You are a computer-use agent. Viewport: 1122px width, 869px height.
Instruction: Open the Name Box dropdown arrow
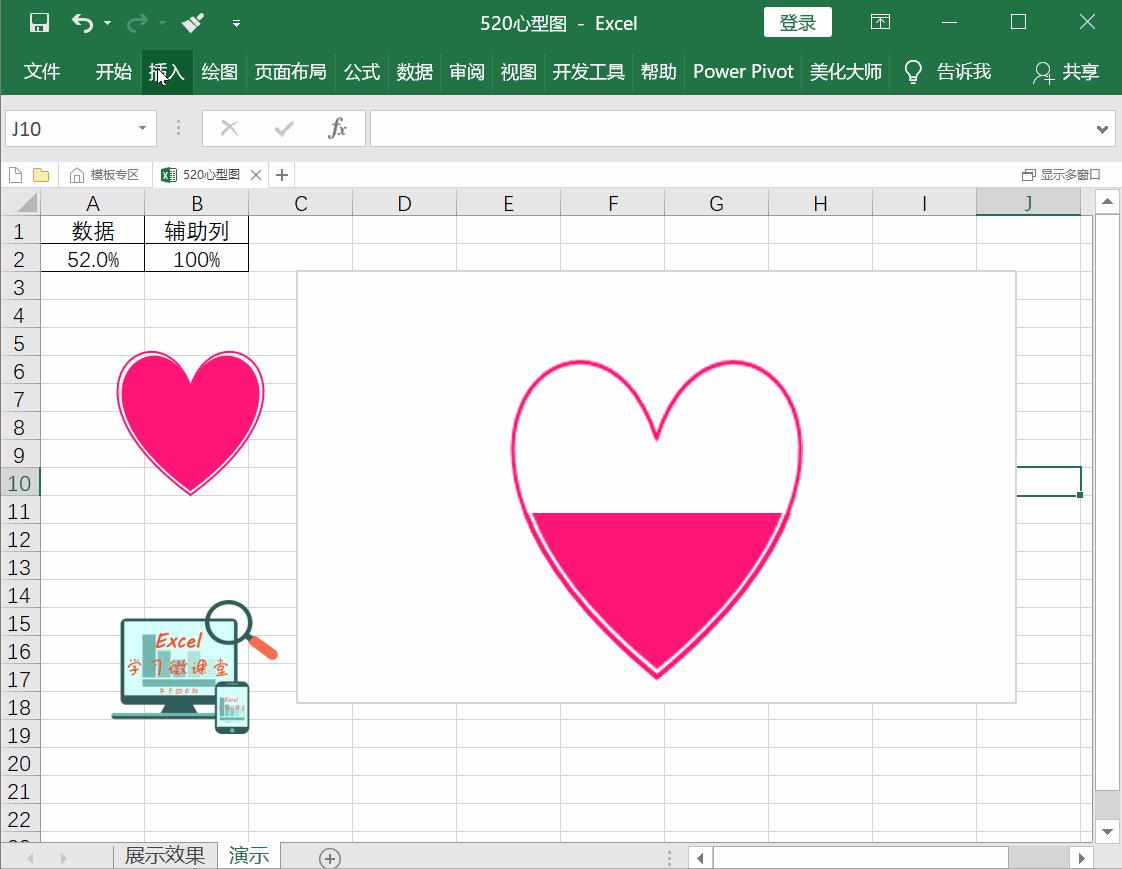141,128
